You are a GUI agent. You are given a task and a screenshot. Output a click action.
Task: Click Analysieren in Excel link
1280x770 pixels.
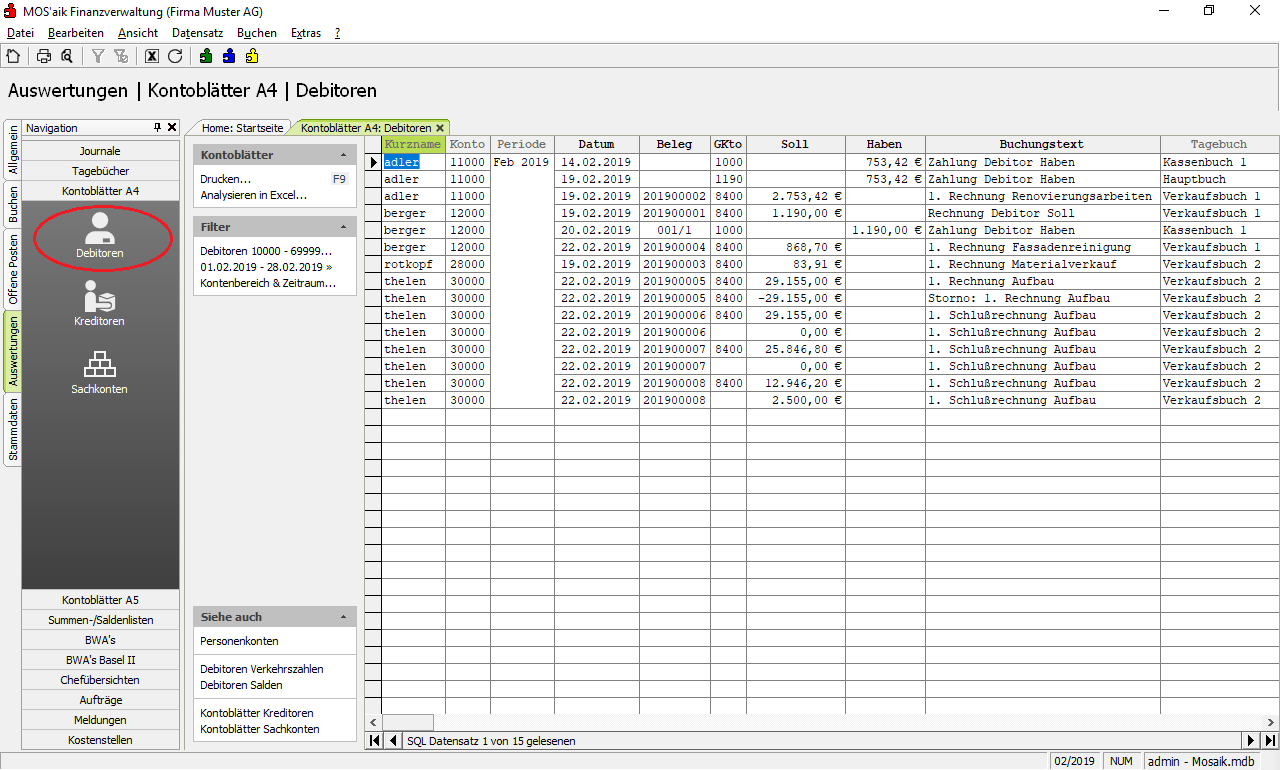(253, 195)
